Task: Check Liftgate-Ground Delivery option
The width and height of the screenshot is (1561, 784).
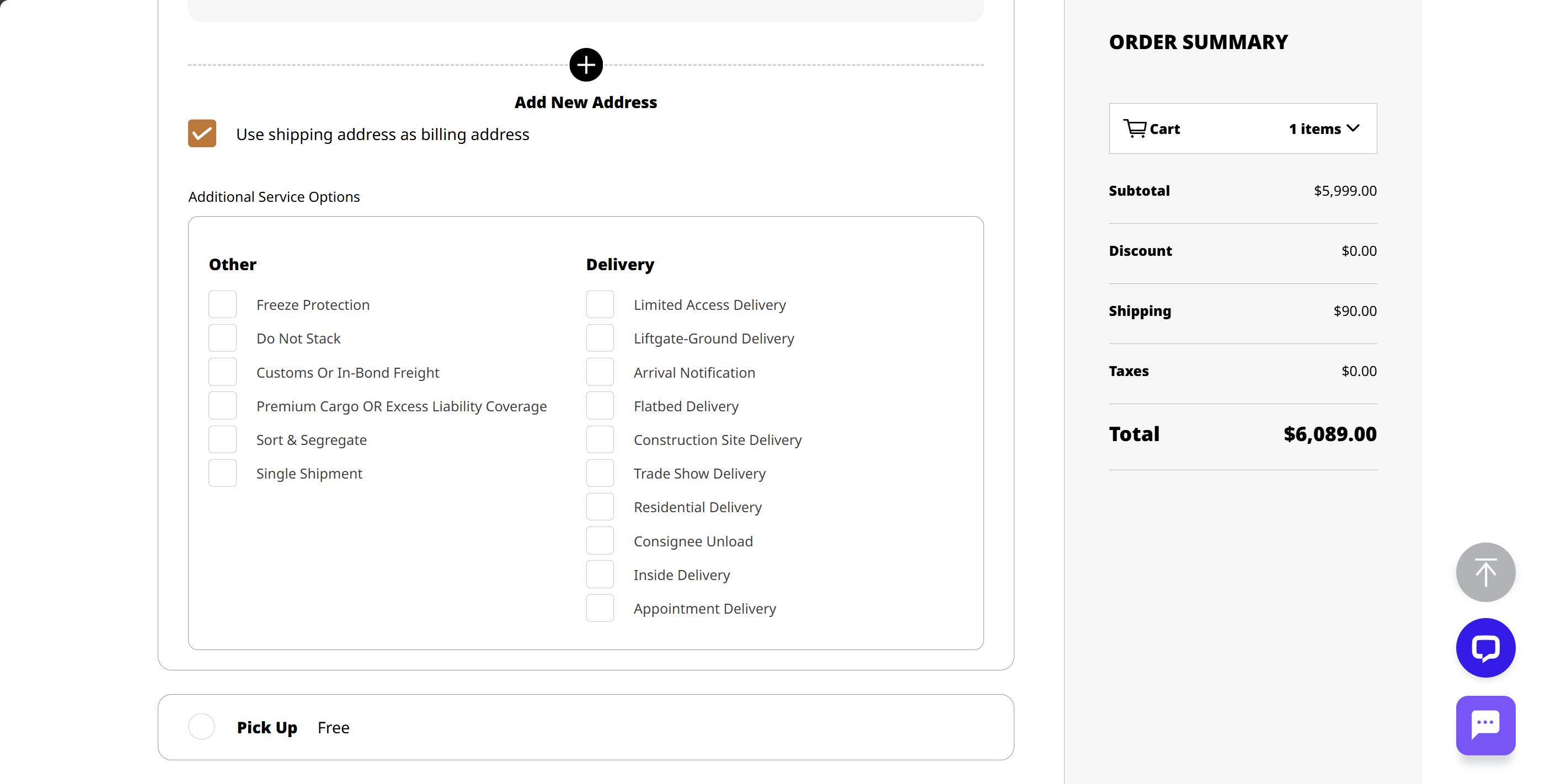Action: (x=600, y=338)
